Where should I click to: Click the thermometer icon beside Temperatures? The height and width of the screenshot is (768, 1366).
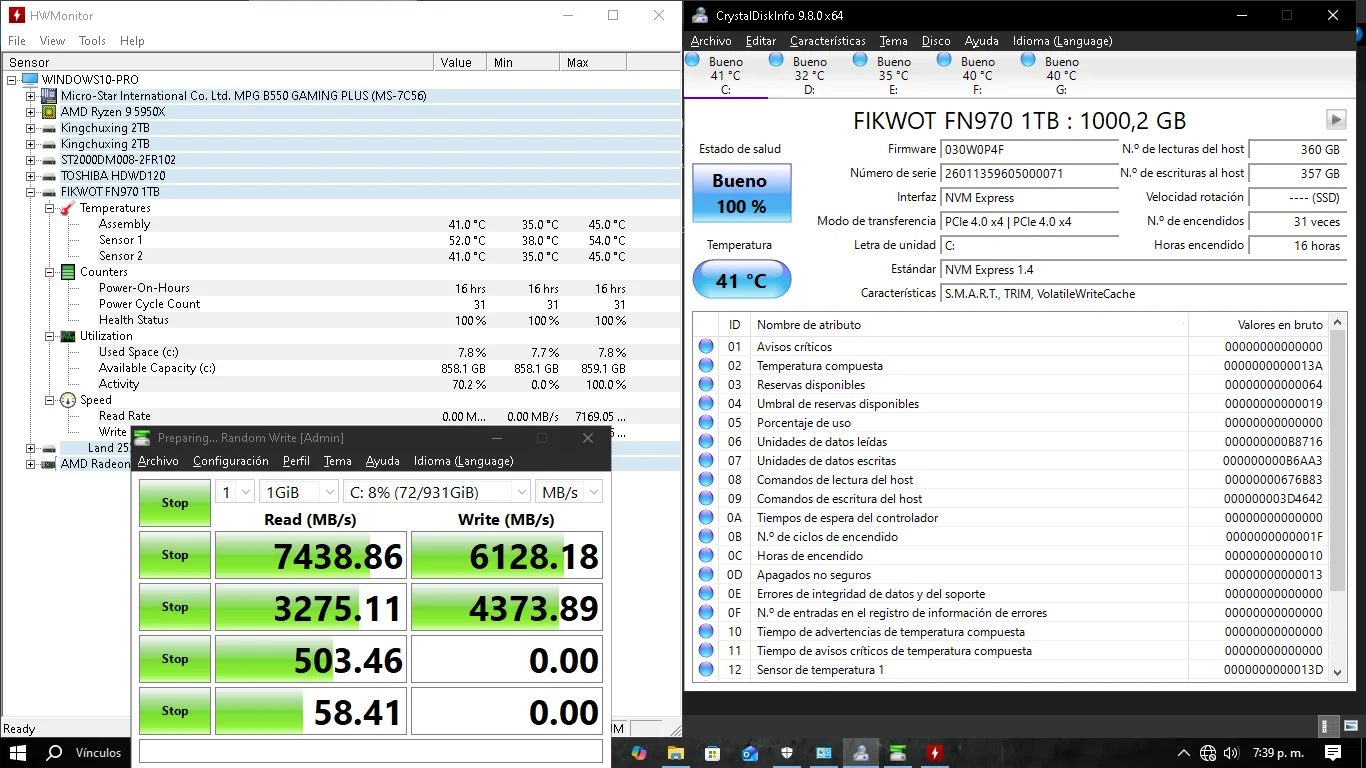pyautogui.click(x=67, y=208)
